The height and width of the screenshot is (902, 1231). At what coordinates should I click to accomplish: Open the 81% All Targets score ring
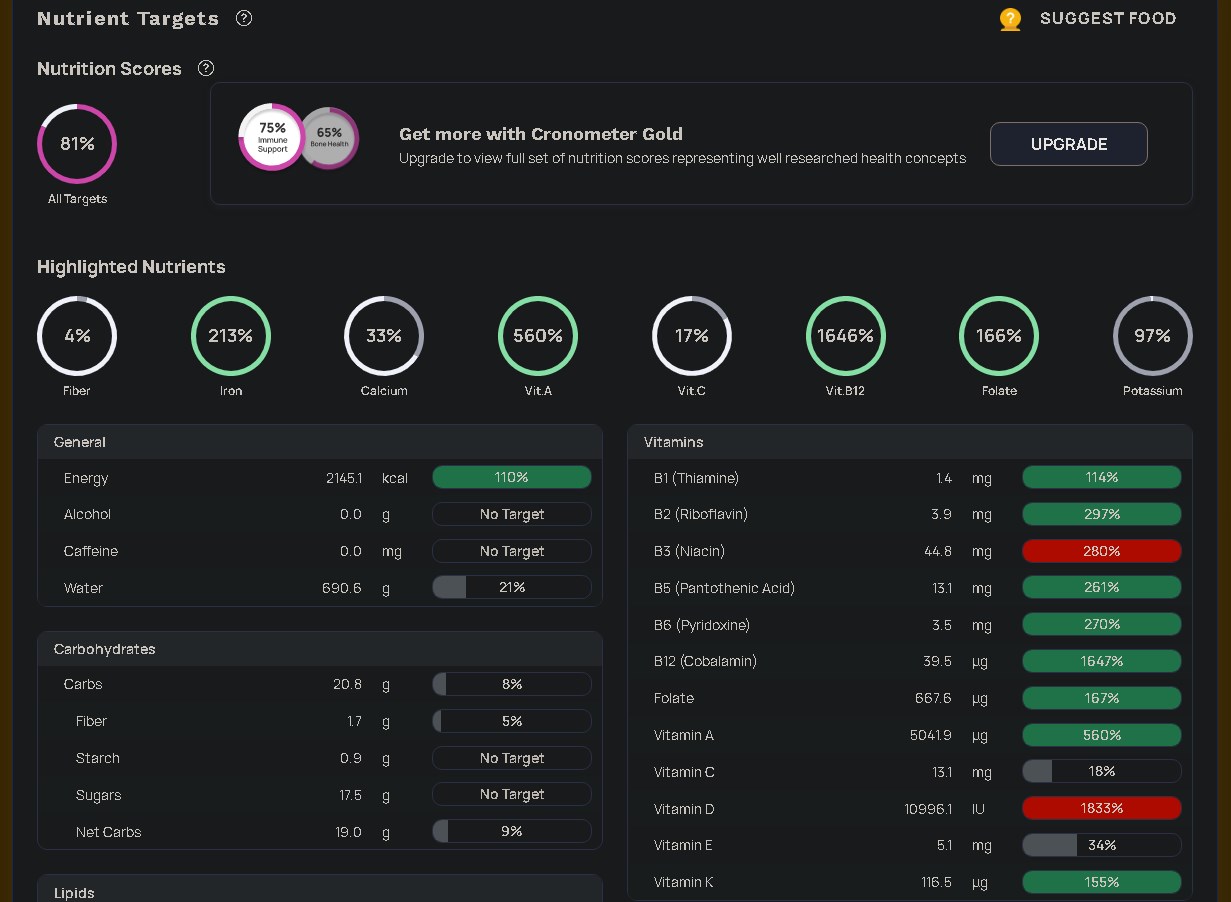77,144
